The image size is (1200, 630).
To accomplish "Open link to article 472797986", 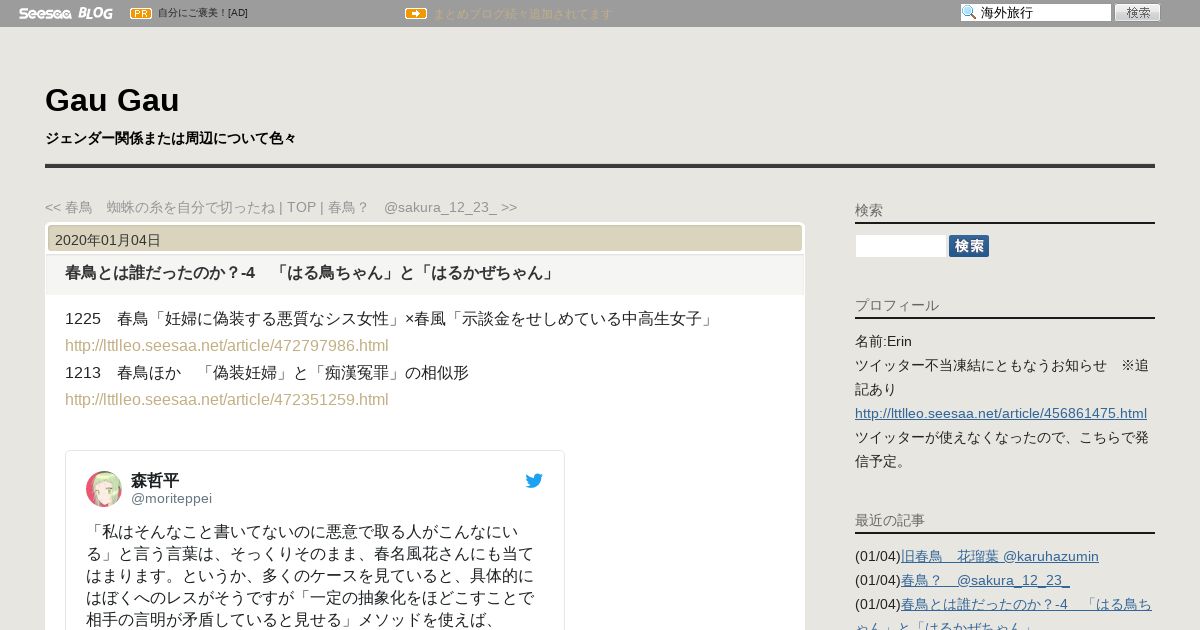I will click(227, 346).
